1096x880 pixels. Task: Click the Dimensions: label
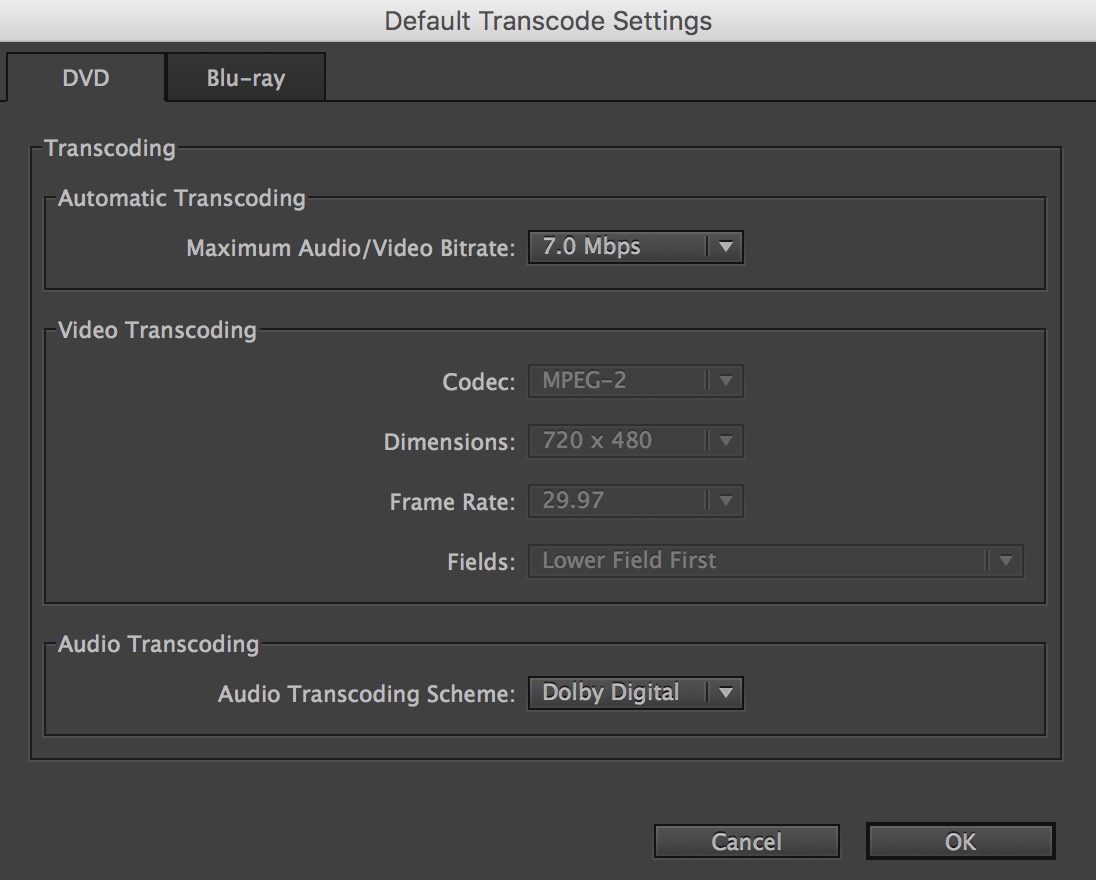(449, 442)
